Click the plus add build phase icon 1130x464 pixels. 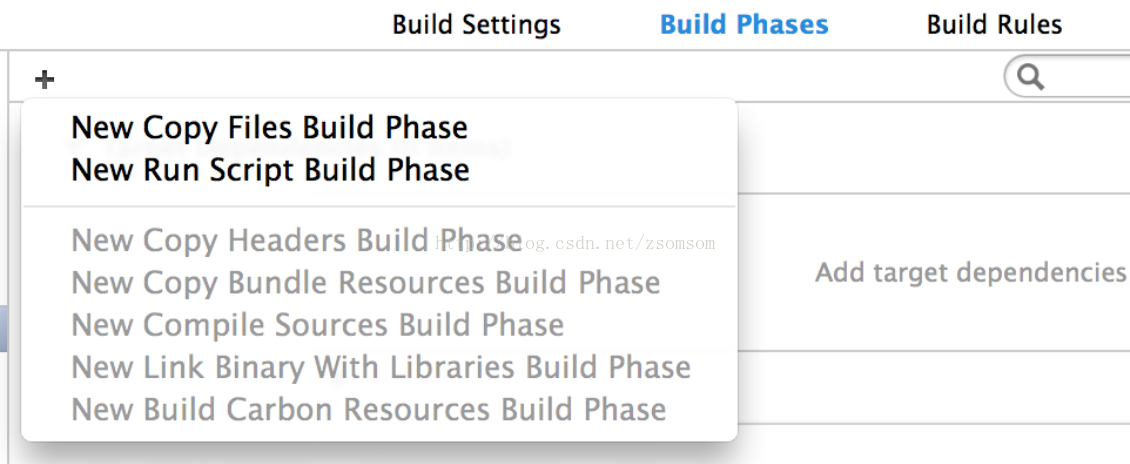tap(44, 79)
